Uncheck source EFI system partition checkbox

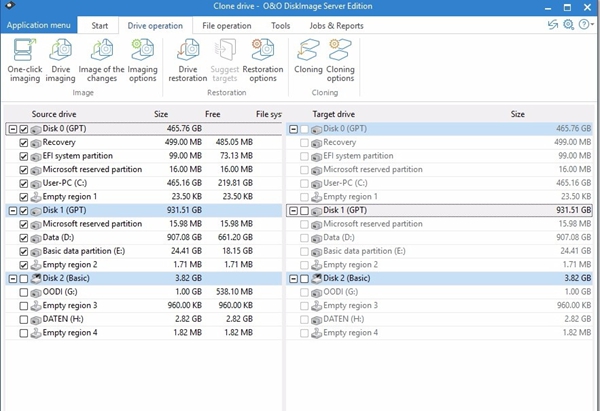point(24,157)
